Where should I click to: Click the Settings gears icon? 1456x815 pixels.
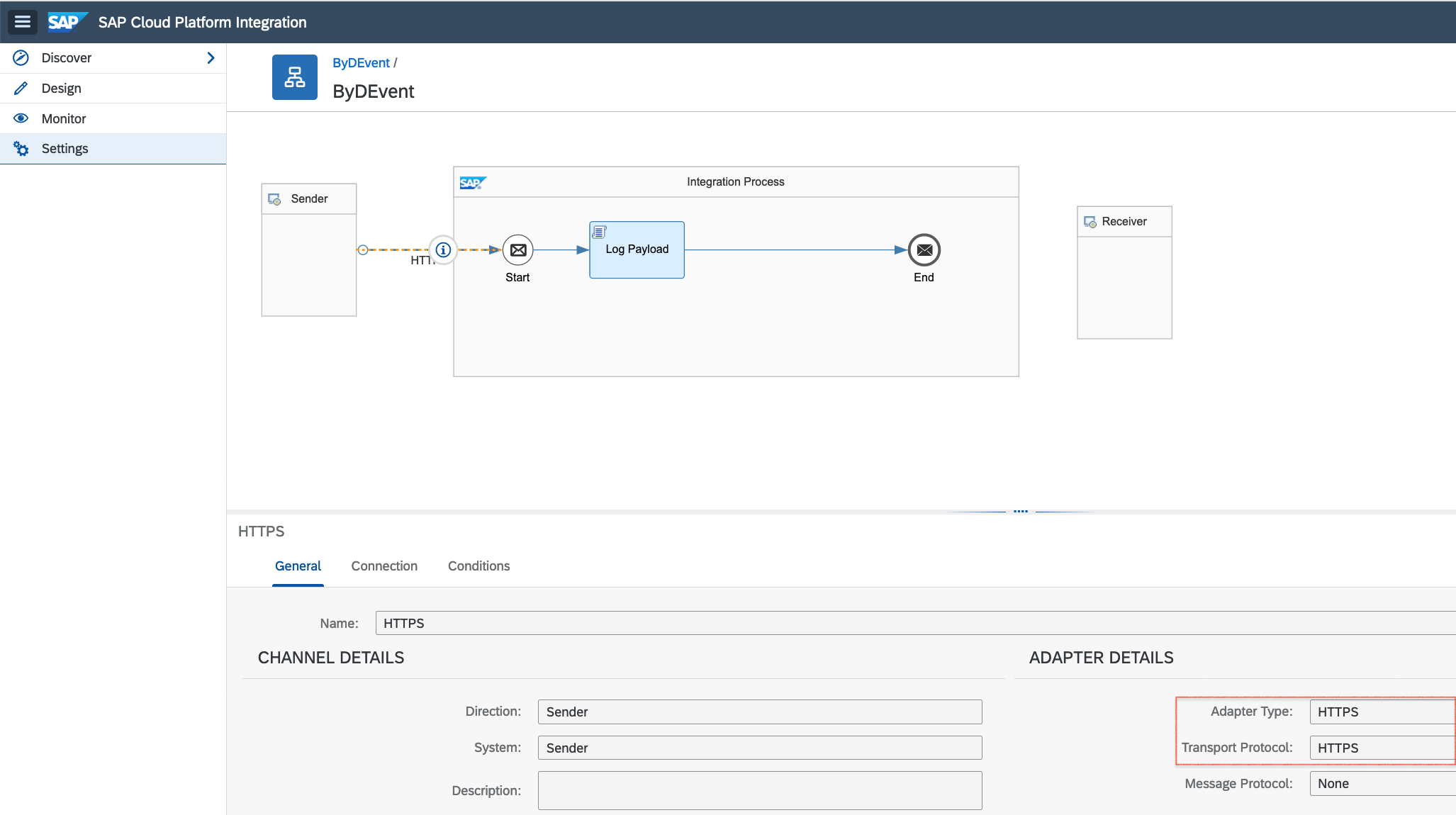pos(21,149)
